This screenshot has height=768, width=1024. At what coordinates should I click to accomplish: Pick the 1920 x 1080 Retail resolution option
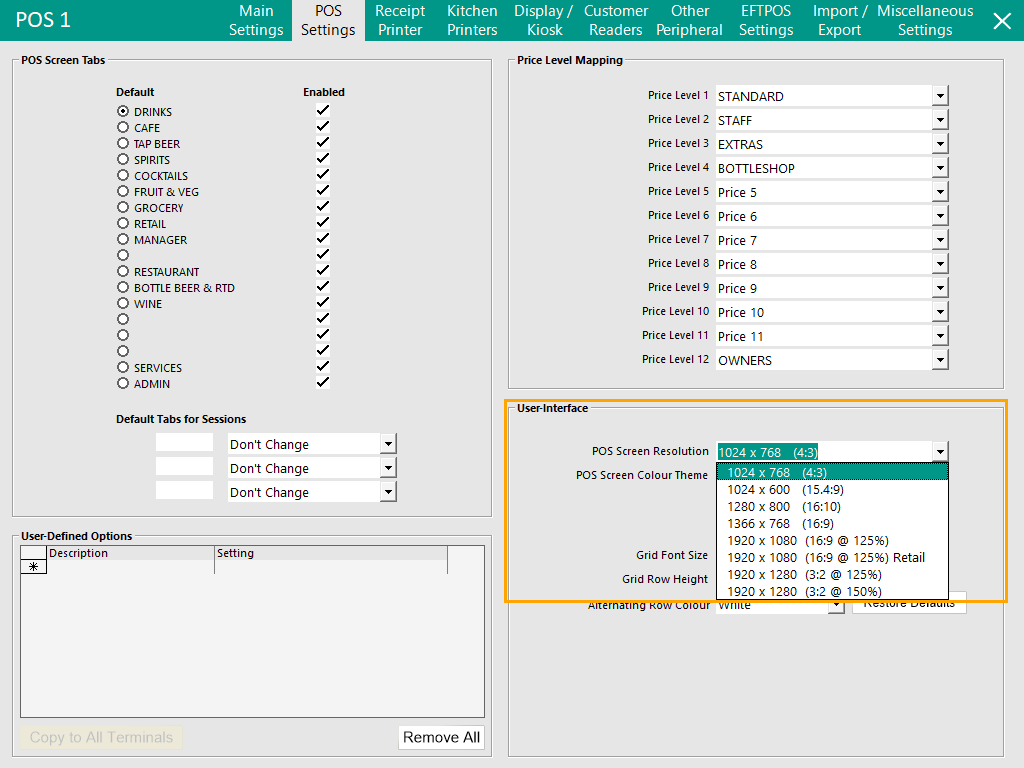(x=825, y=558)
